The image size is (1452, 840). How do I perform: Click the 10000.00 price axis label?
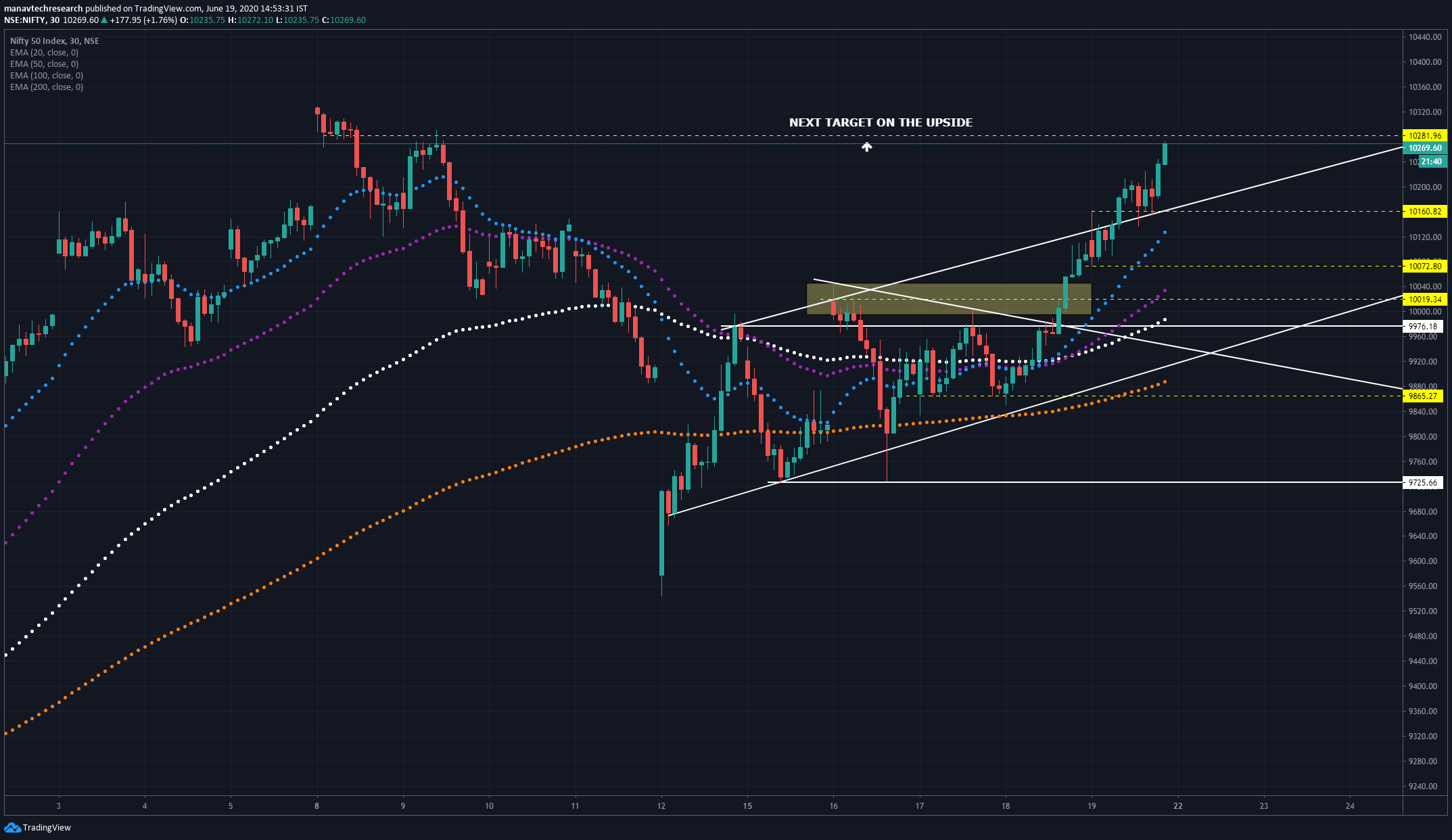(x=1425, y=312)
